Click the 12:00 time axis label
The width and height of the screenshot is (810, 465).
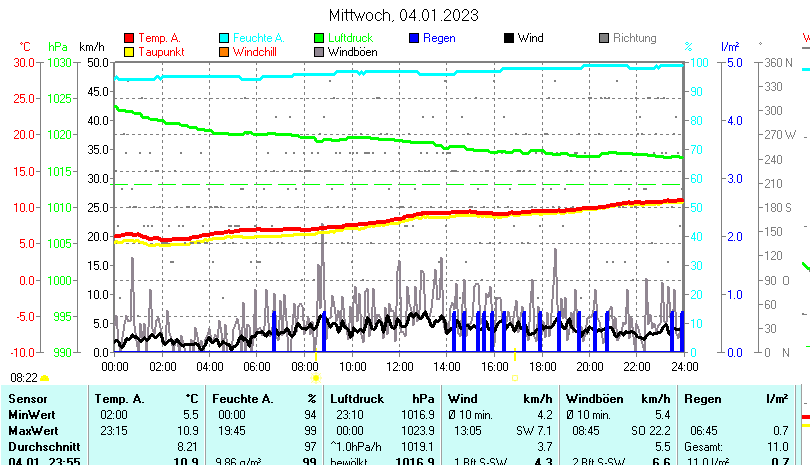pyautogui.click(x=399, y=367)
